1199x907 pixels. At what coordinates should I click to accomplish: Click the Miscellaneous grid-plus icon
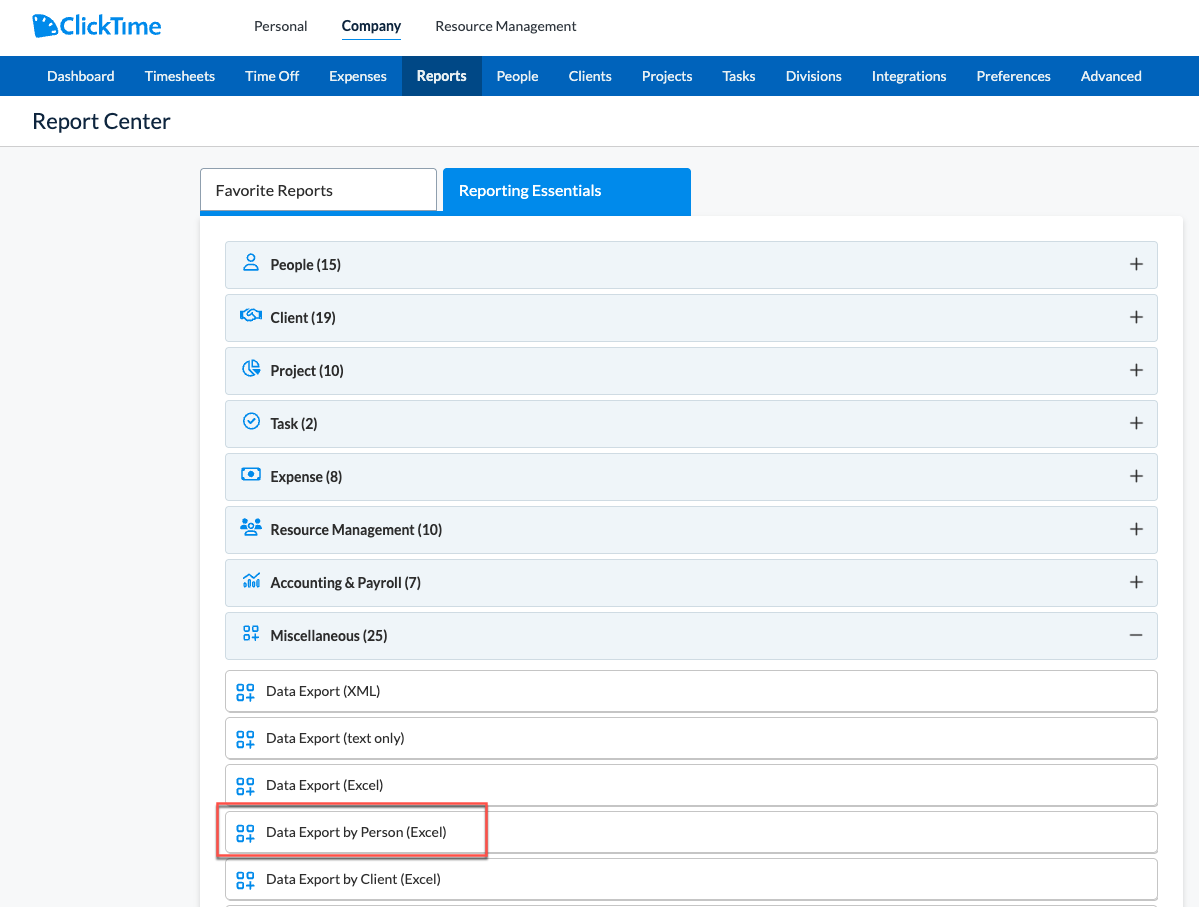(251, 633)
